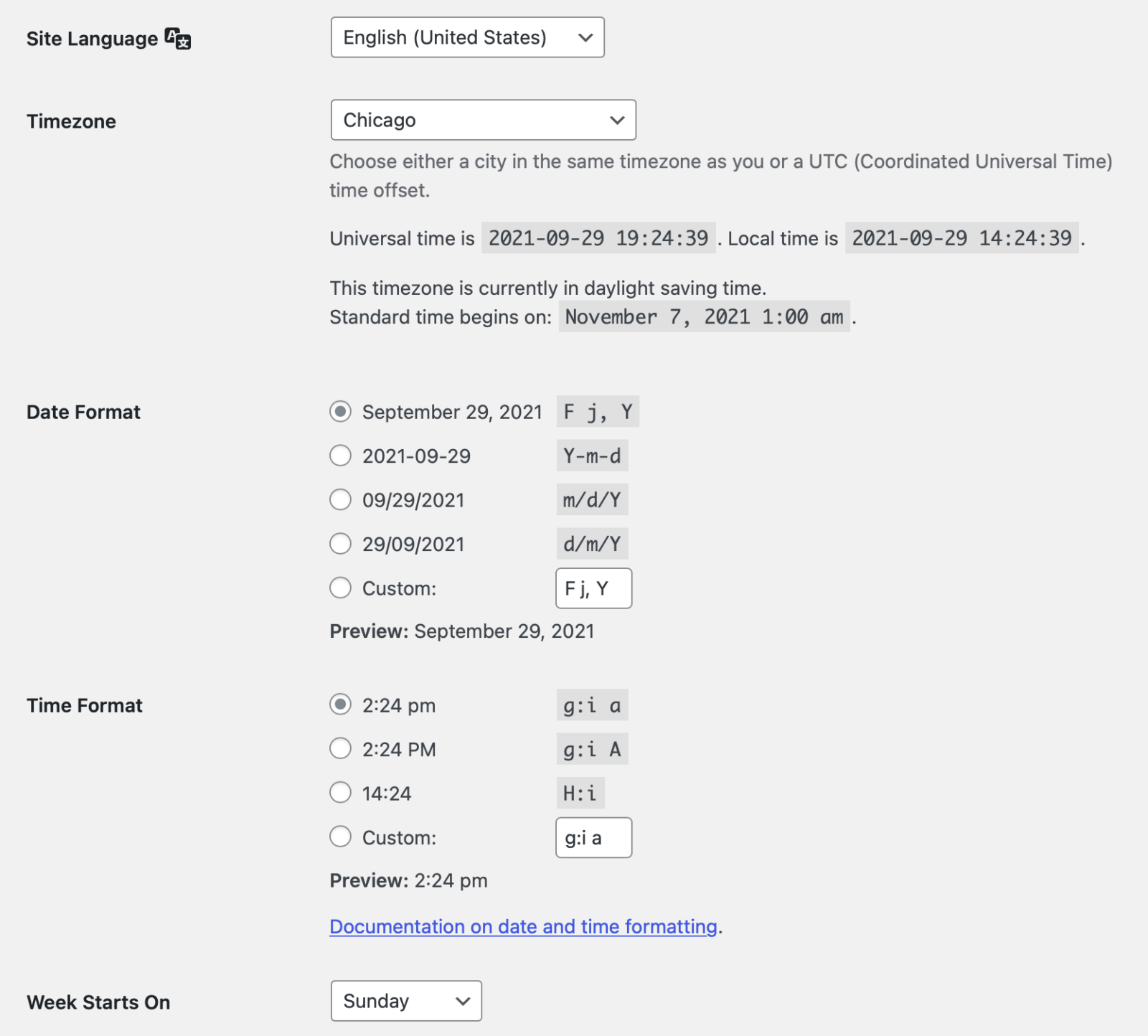
Task: Click the custom time format text field
Action: (x=593, y=837)
